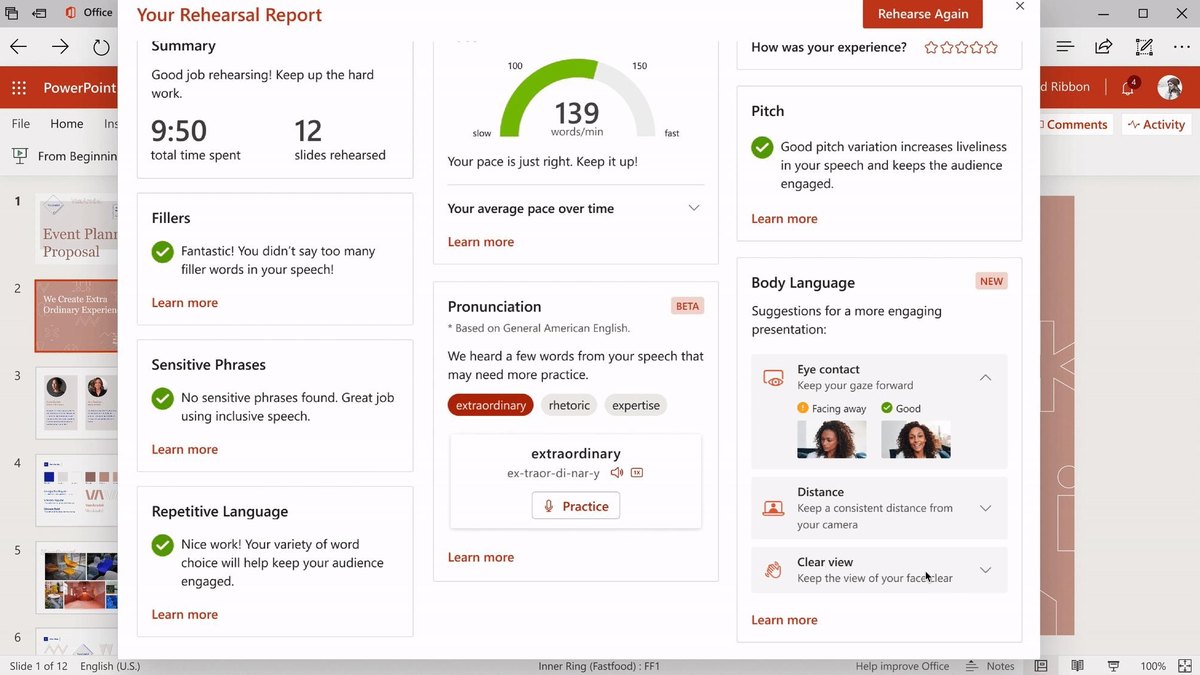Click the Distance camera person icon
This screenshot has height=675, width=1200.
coord(773,508)
